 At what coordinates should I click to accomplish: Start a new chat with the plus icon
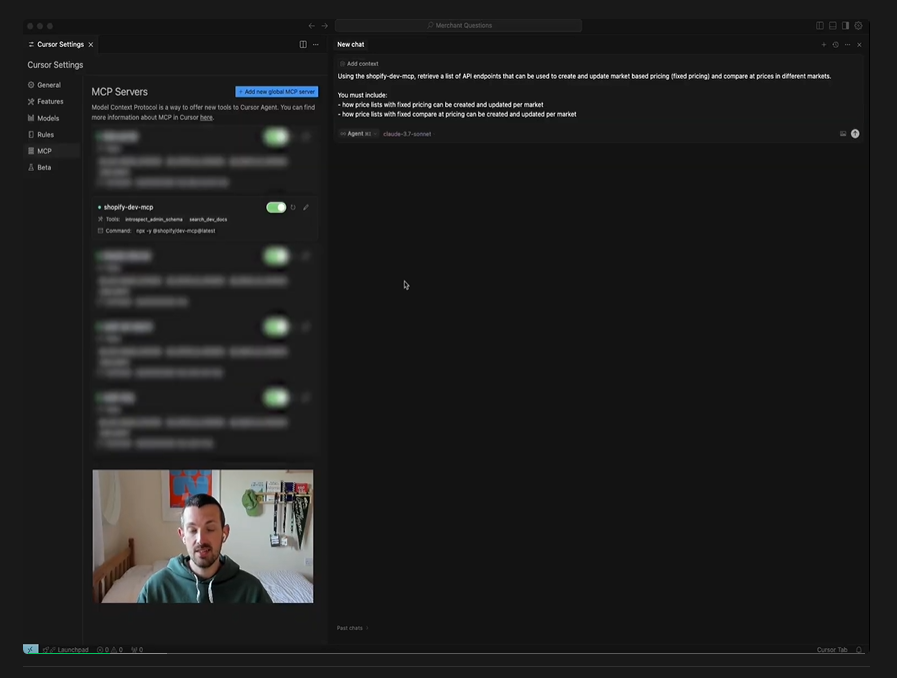pyautogui.click(x=824, y=44)
